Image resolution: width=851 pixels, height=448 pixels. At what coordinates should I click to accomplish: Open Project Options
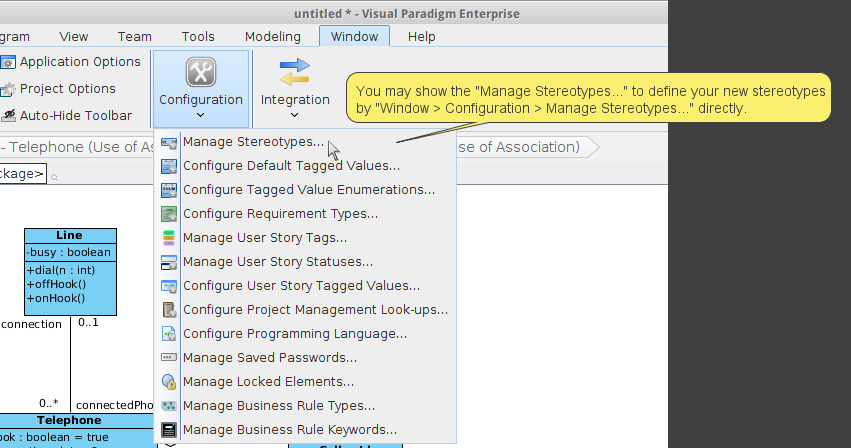[x=58, y=89]
